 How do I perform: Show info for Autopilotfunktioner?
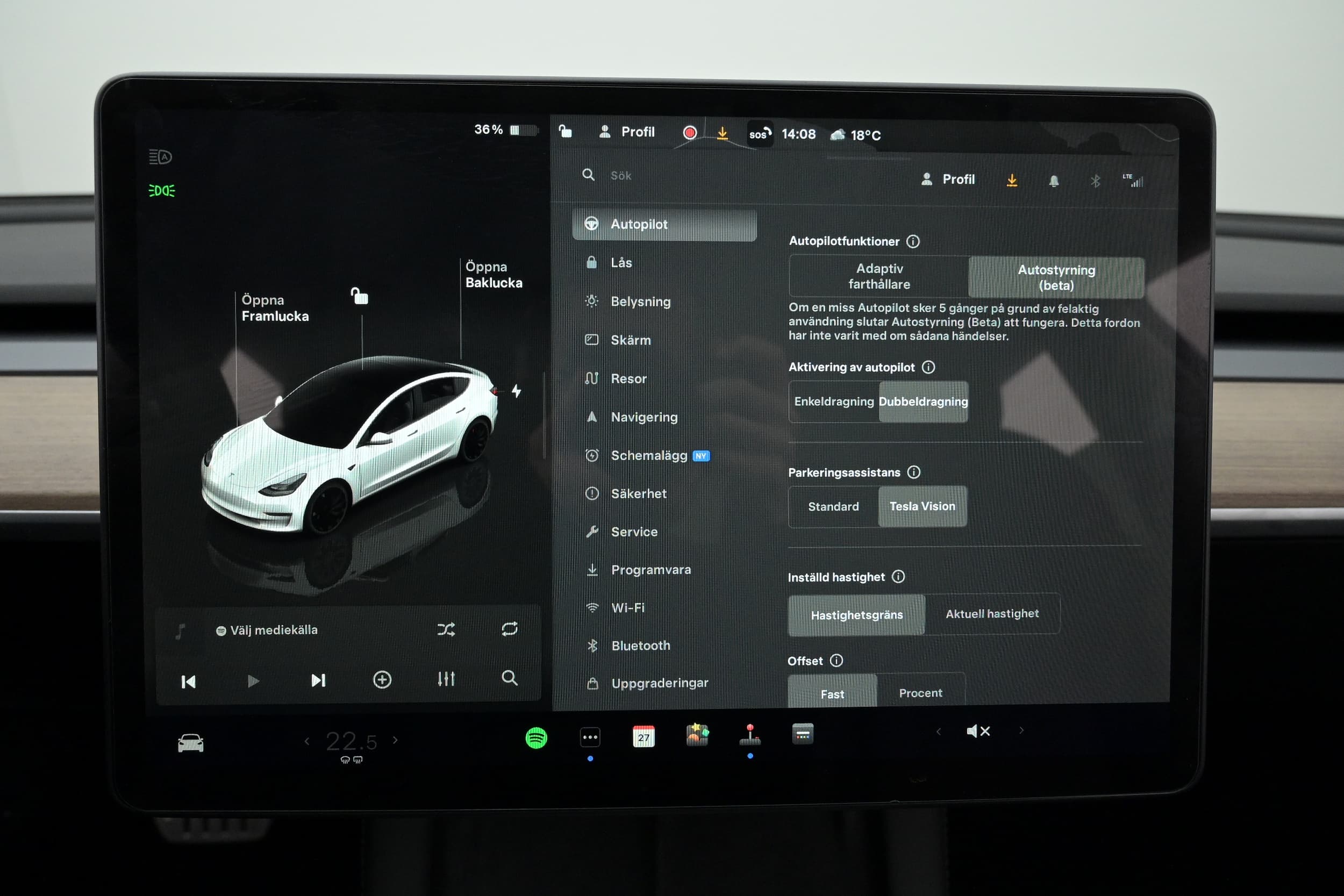pos(913,242)
